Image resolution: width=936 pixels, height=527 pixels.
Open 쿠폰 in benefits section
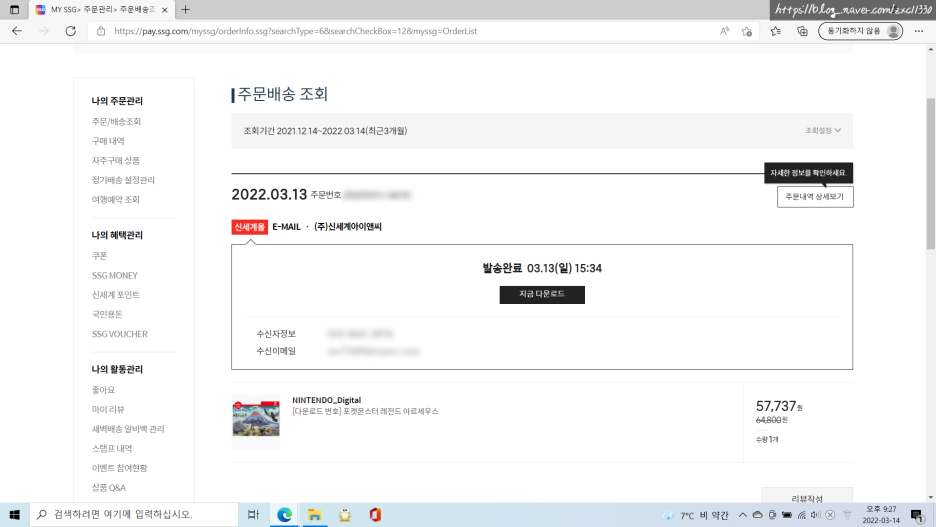pyautogui.click(x=100, y=255)
